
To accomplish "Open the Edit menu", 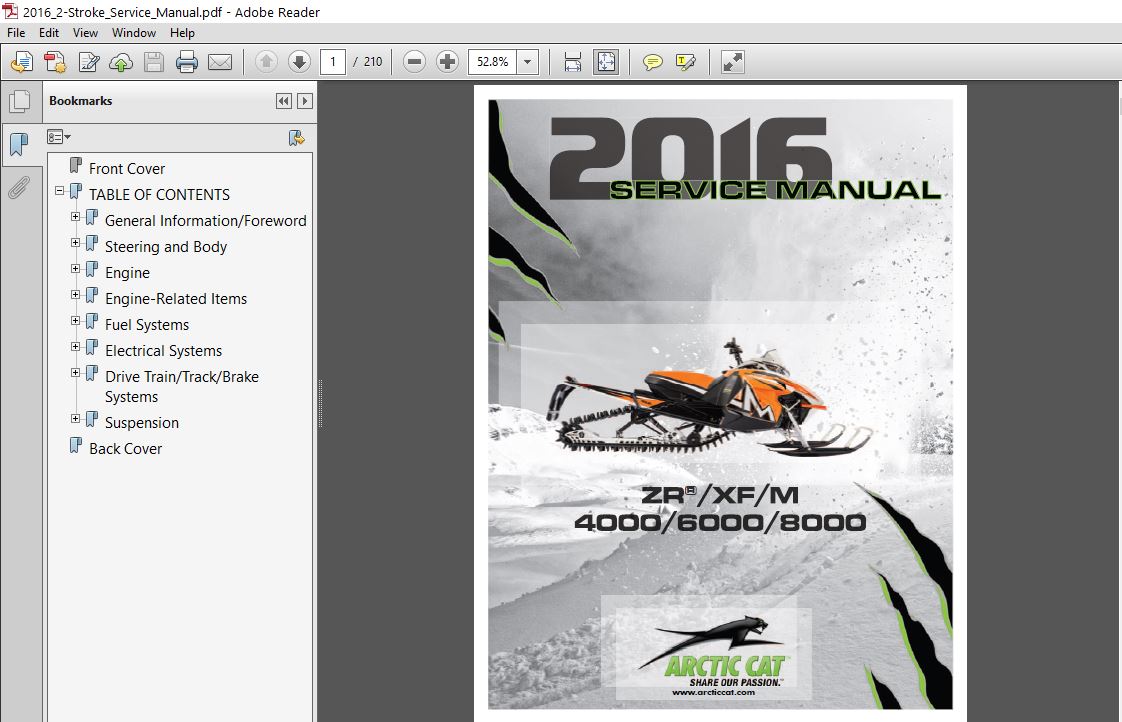I will pos(49,32).
